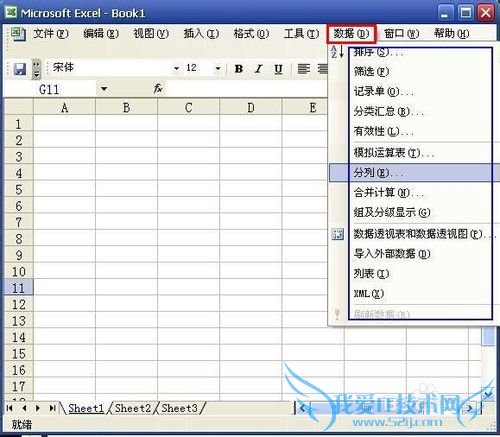Click the 数据(D) menu
Screen dimensions: 500x437
(351, 34)
